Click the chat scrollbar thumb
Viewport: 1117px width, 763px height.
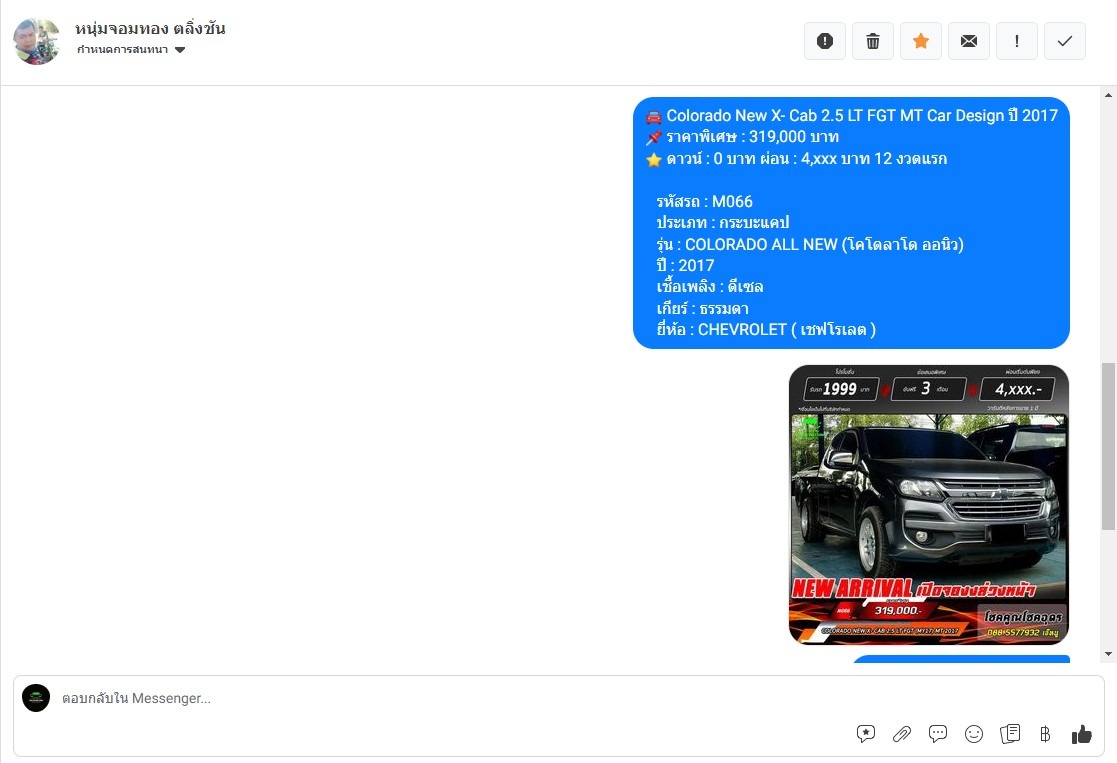coord(1108,446)
